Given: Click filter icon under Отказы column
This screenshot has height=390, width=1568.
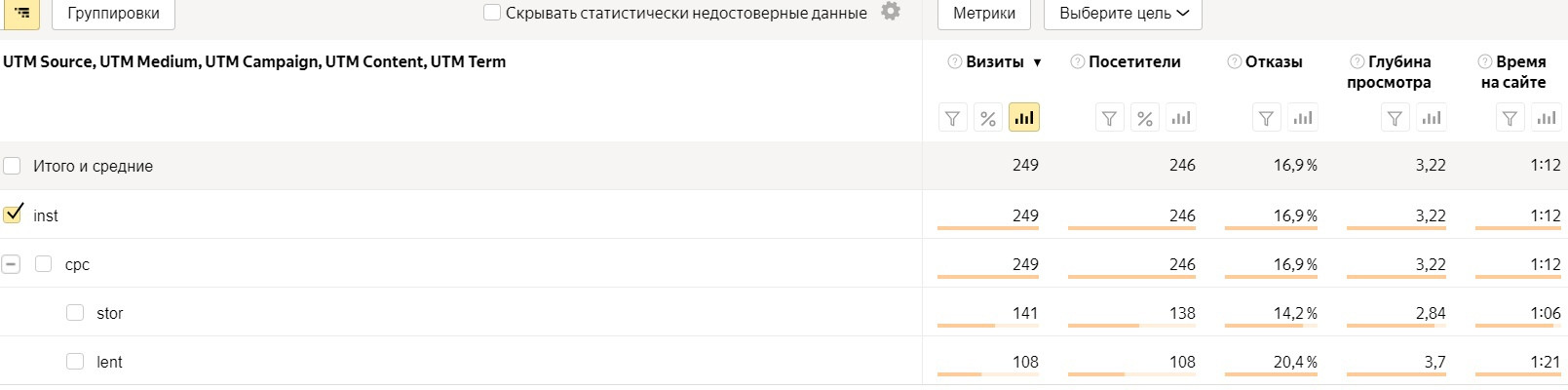Looking at the screenshot, I should pyautogui.click(x=1266, y=118).
